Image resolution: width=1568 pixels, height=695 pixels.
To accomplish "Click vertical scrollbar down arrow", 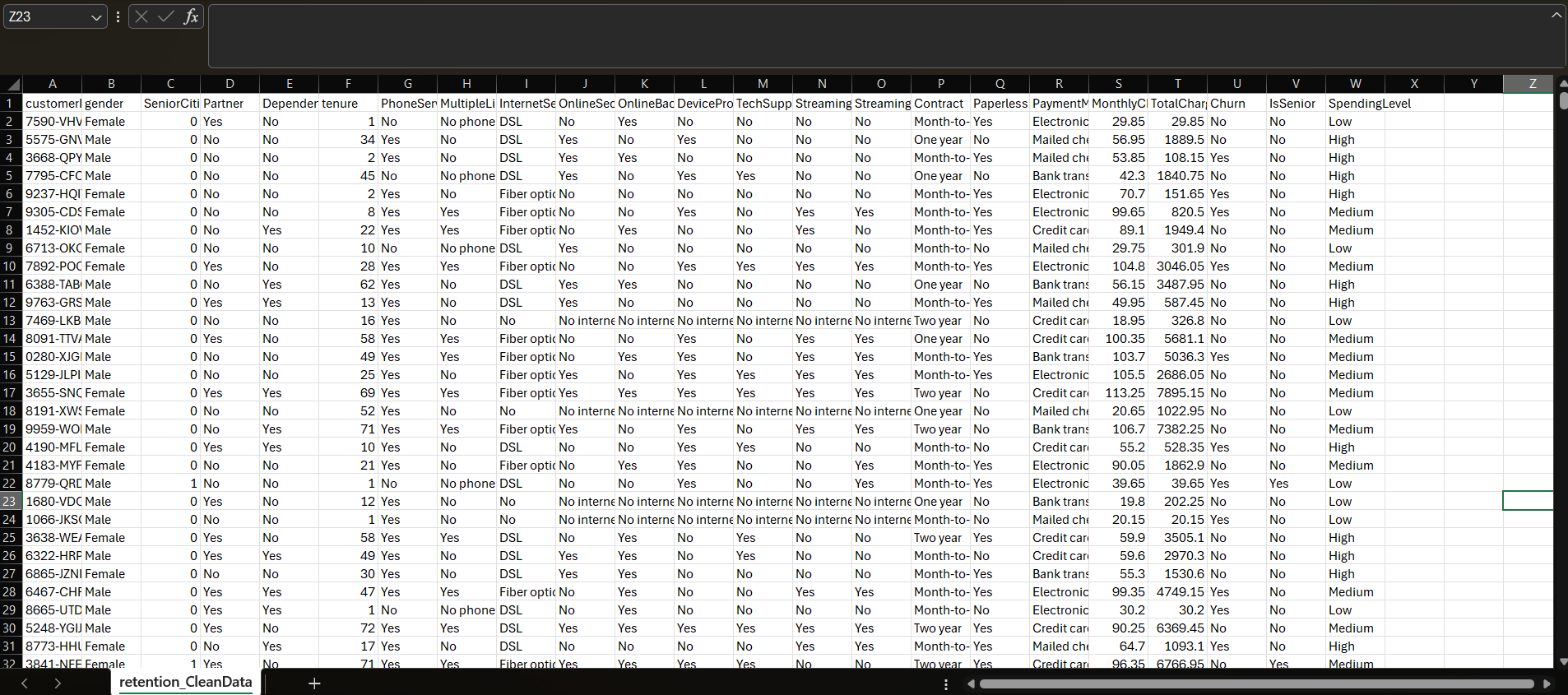I will pyautogui.click(x=1563, y=661).
